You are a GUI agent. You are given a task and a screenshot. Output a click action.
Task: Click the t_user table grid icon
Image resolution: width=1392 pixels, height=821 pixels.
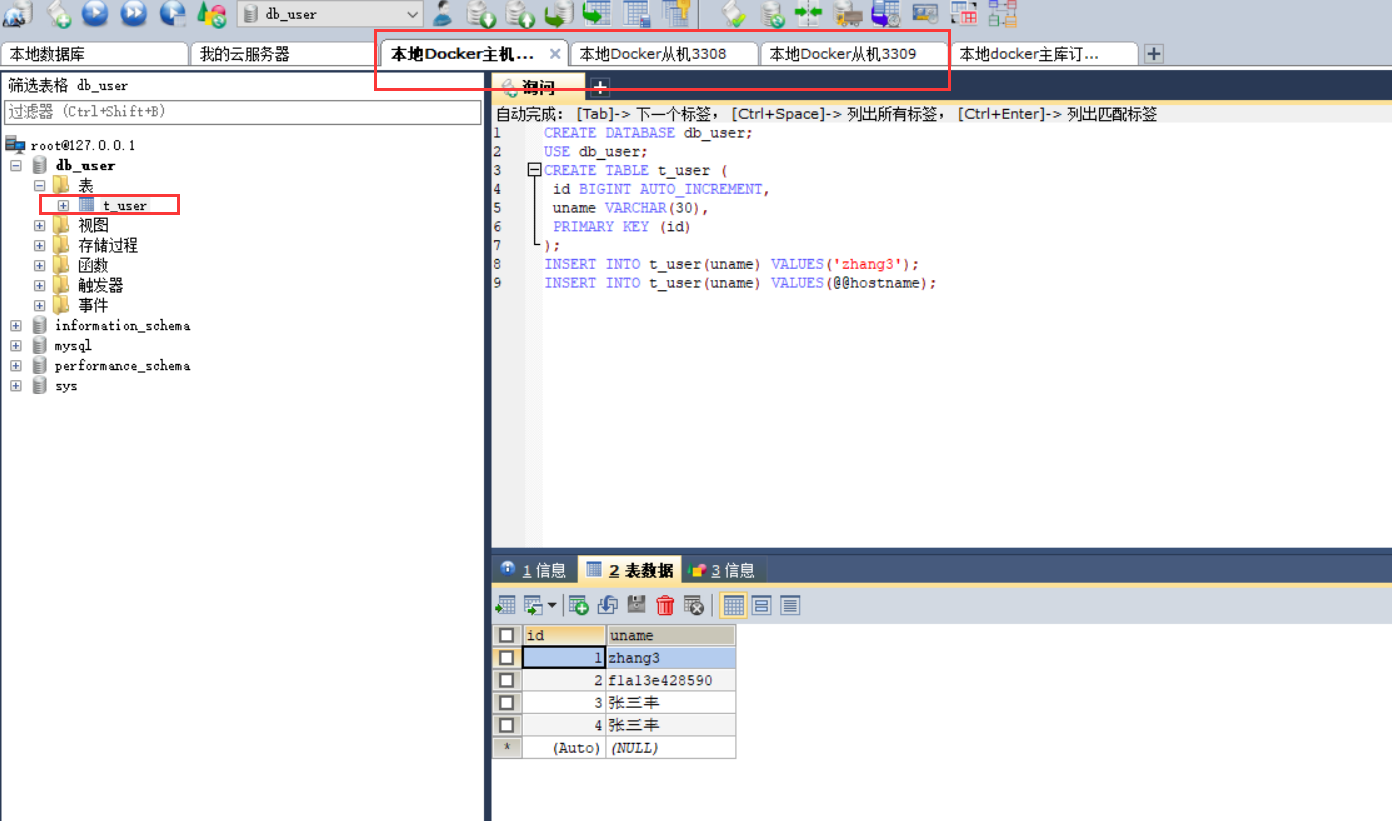(87, 205)
